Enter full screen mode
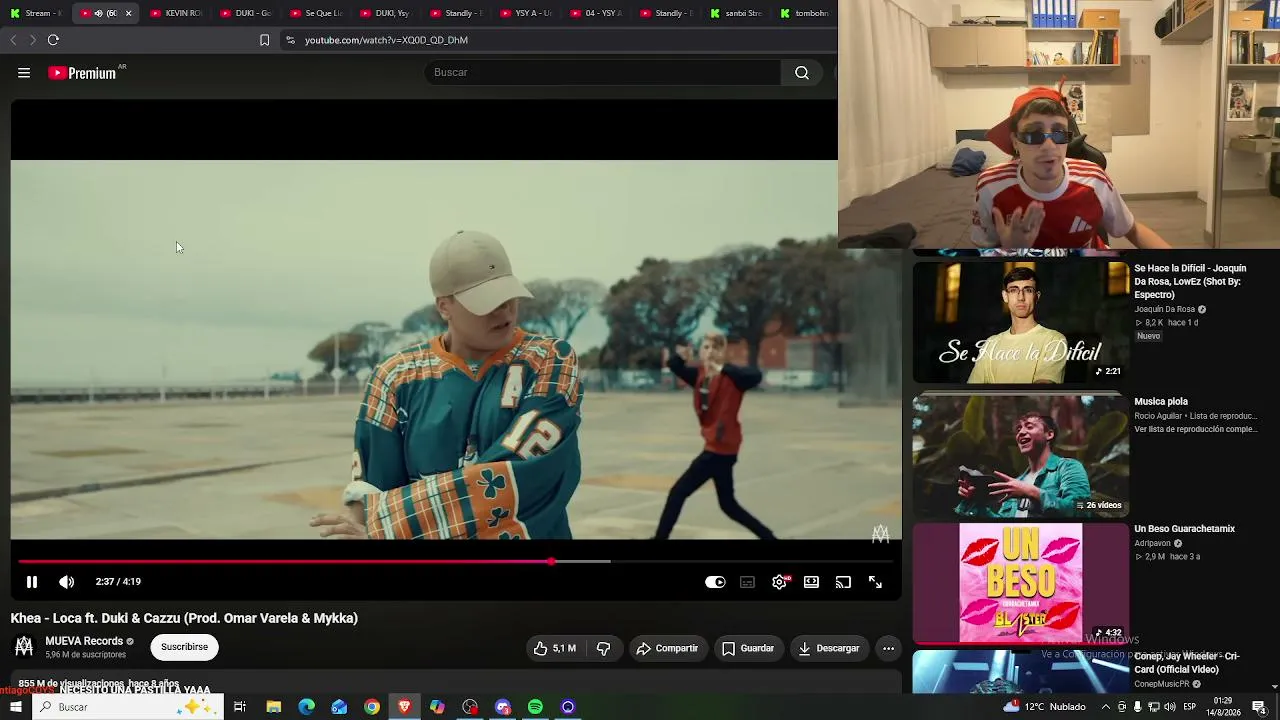The width and height of the screenshot is (1280, 720). coord(875,582)
